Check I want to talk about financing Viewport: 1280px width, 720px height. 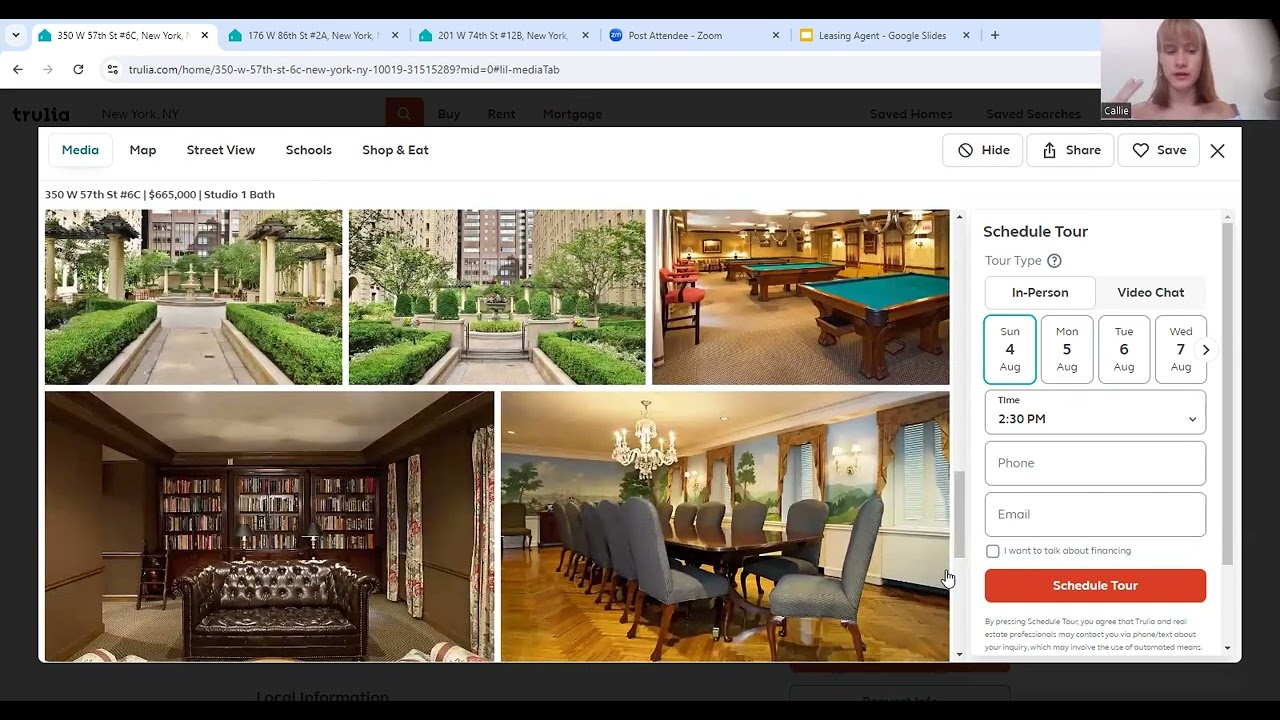[x=992, y=551]
